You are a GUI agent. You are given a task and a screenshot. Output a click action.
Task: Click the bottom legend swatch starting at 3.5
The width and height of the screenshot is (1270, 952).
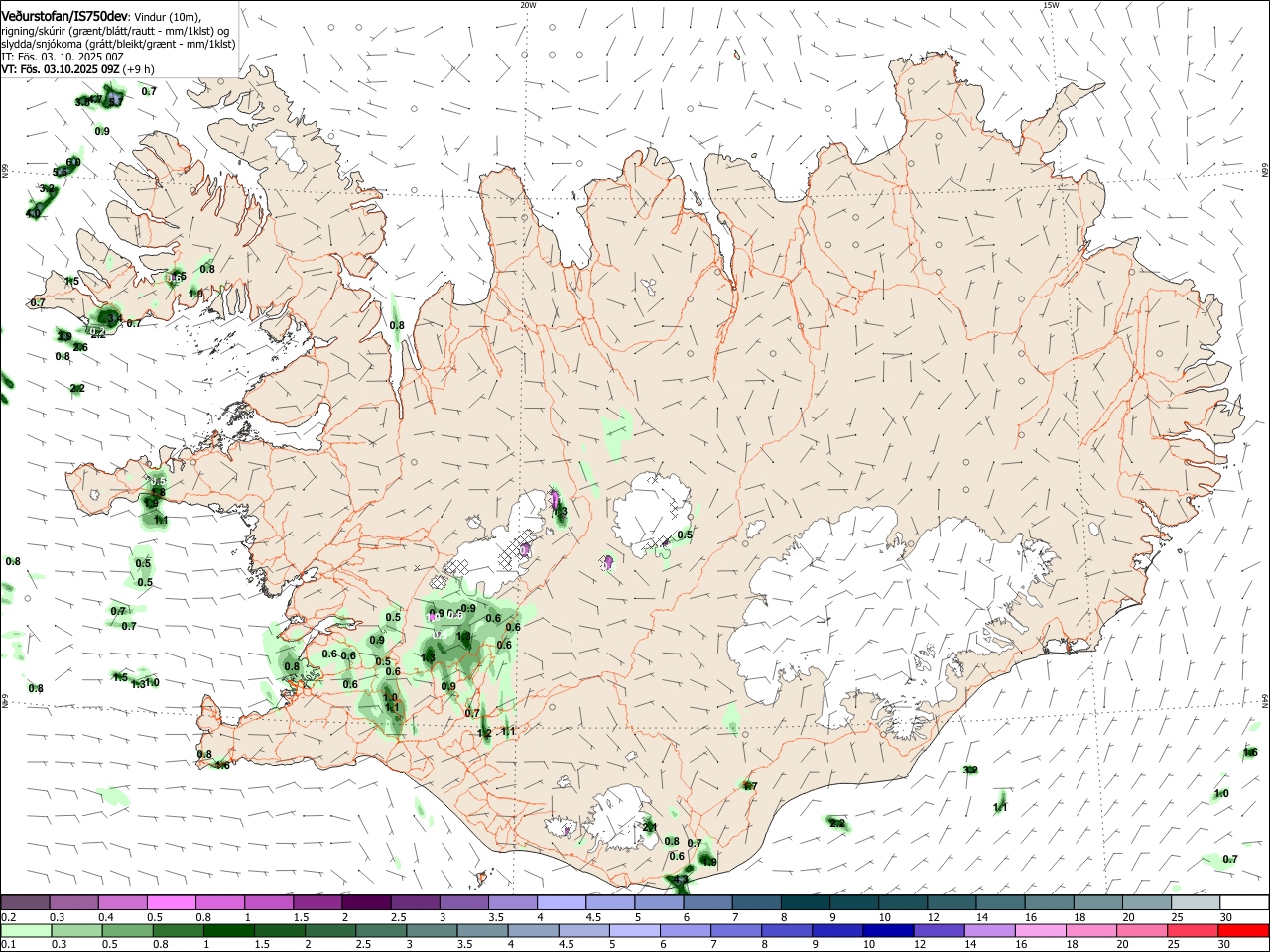(483, 930)
